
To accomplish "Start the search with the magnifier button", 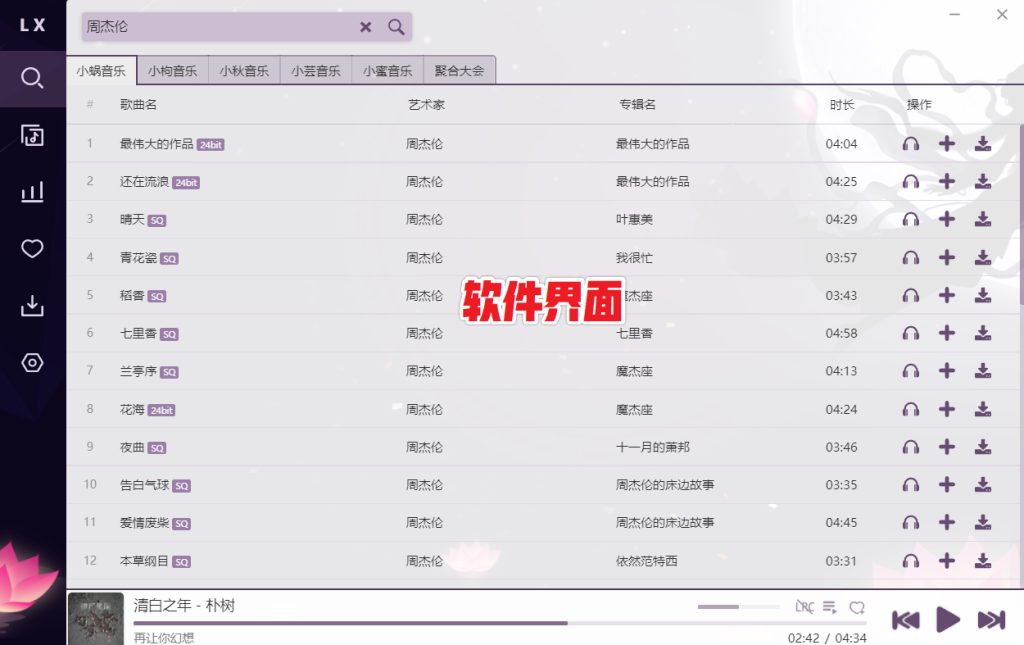I will [x=396, y=27].
